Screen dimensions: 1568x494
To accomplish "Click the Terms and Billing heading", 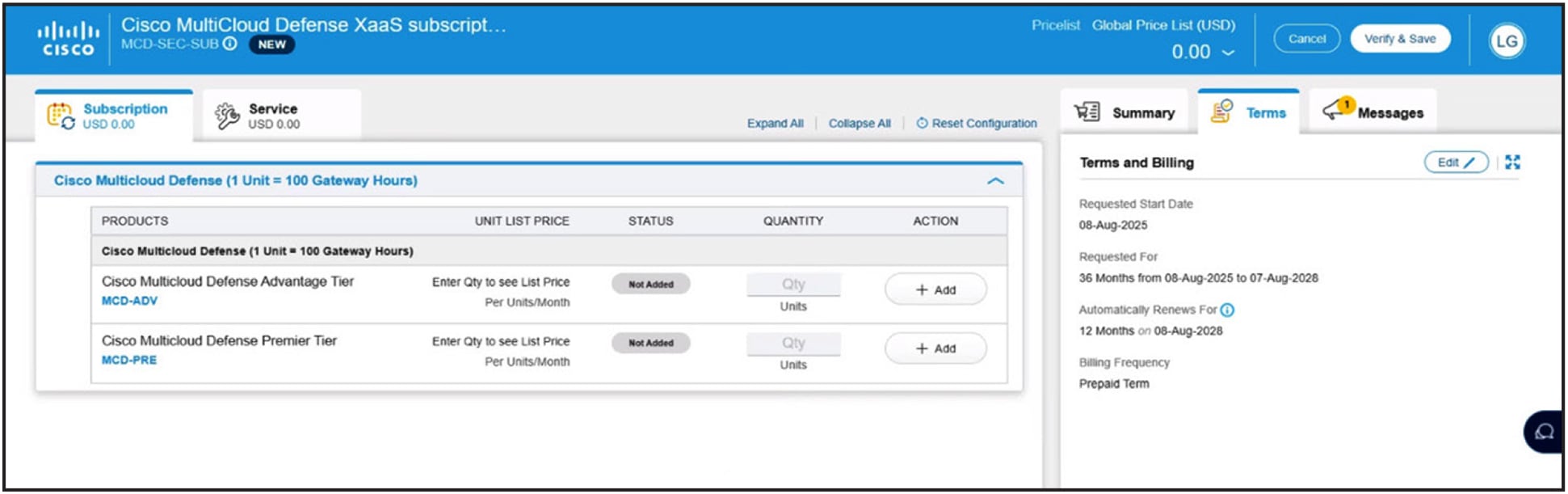I will pos(1137,163).
